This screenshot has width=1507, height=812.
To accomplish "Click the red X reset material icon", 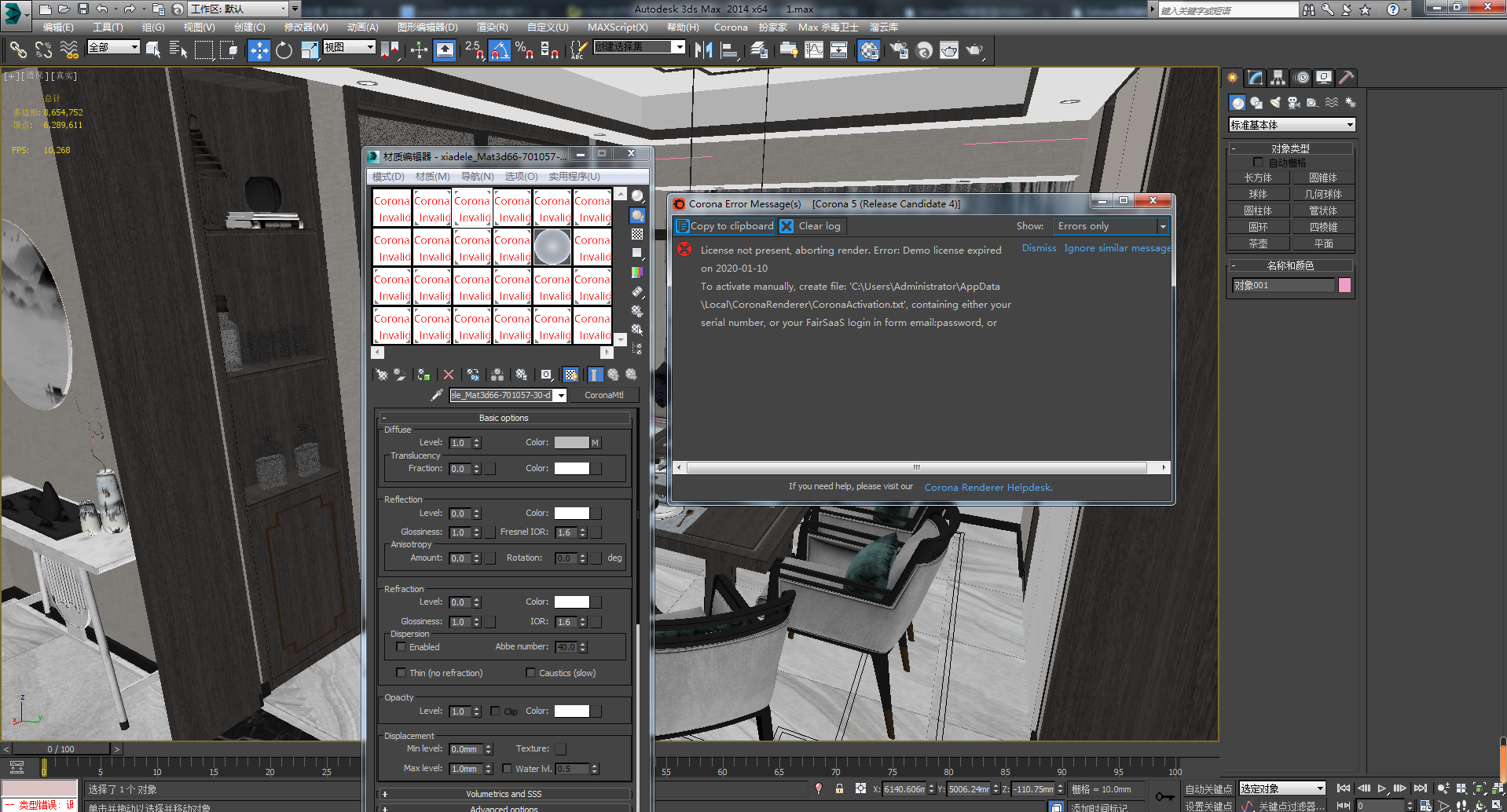I will [x=449, y=375].
